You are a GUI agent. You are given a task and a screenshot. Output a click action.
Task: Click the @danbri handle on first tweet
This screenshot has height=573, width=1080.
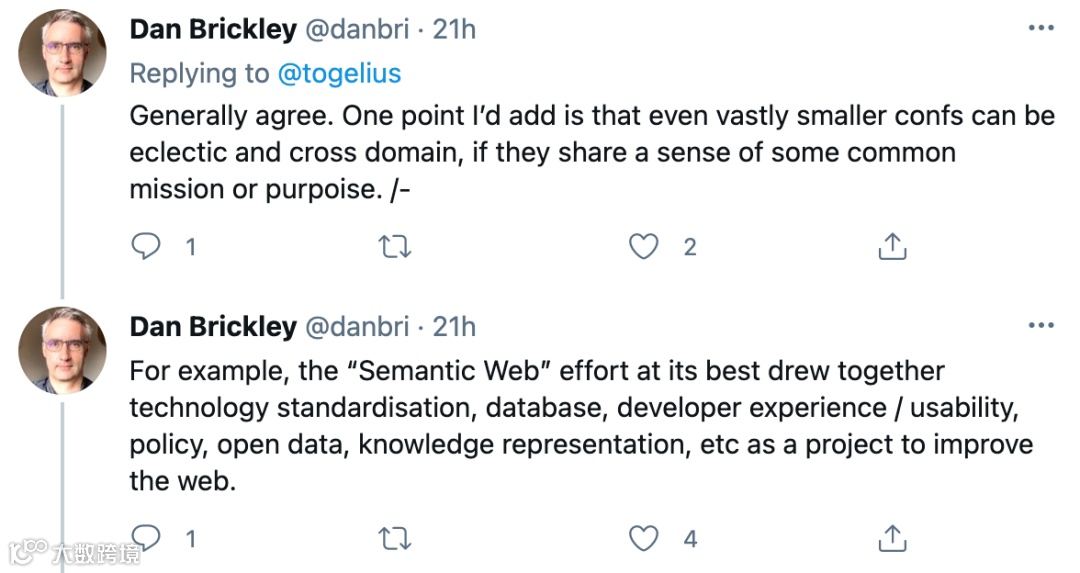356,30
